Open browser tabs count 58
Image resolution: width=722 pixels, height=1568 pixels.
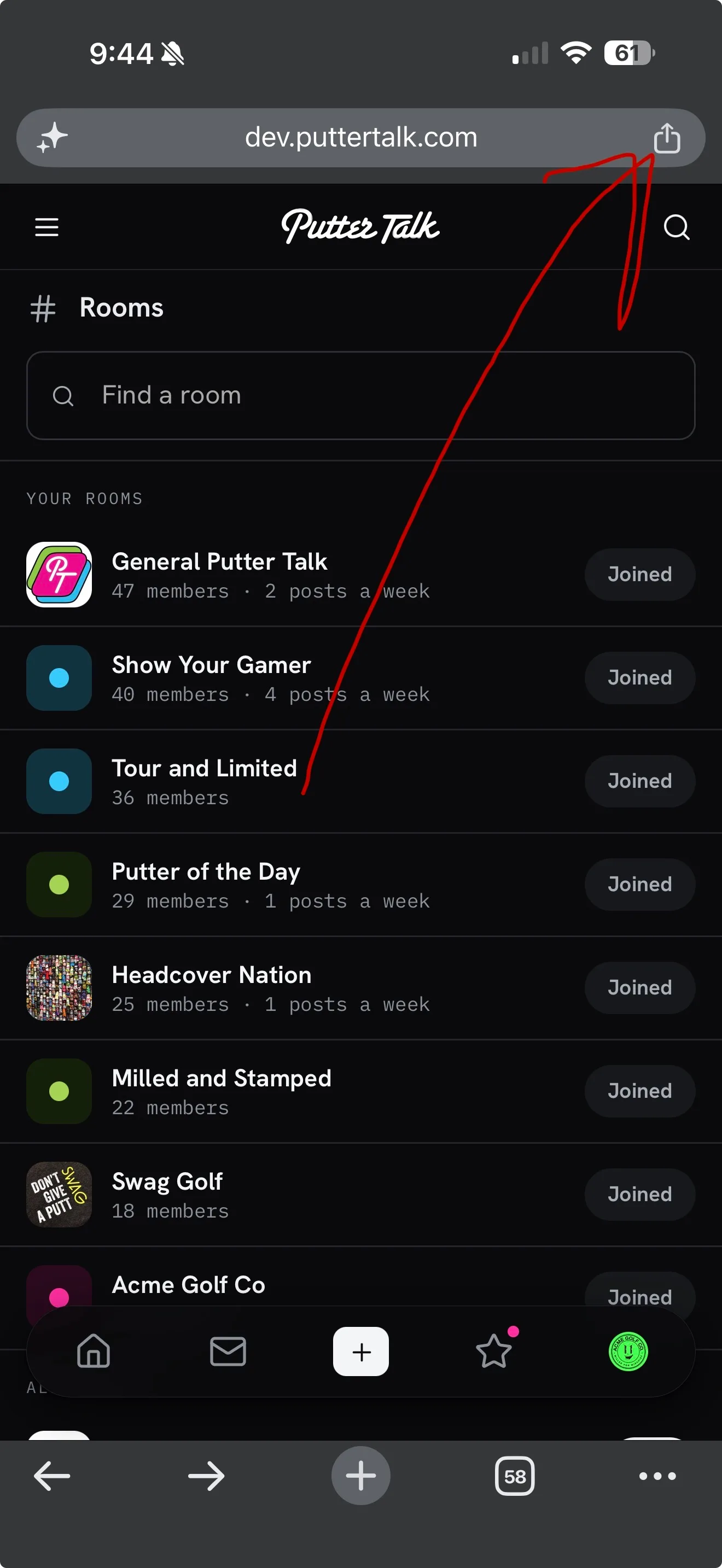514,1476
